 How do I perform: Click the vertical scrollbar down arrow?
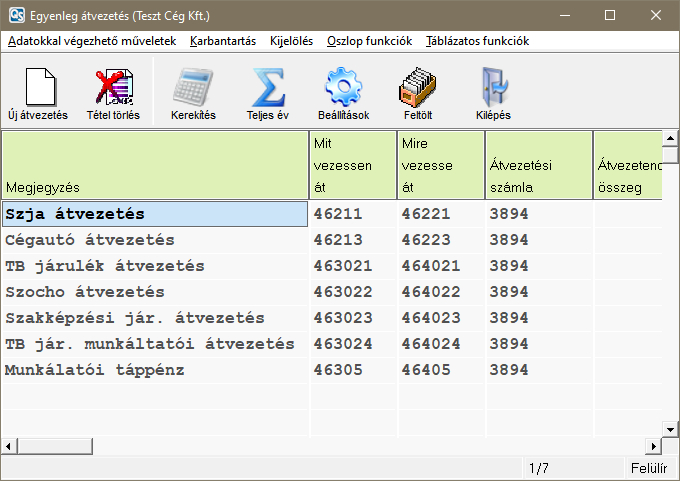(671, 428)
